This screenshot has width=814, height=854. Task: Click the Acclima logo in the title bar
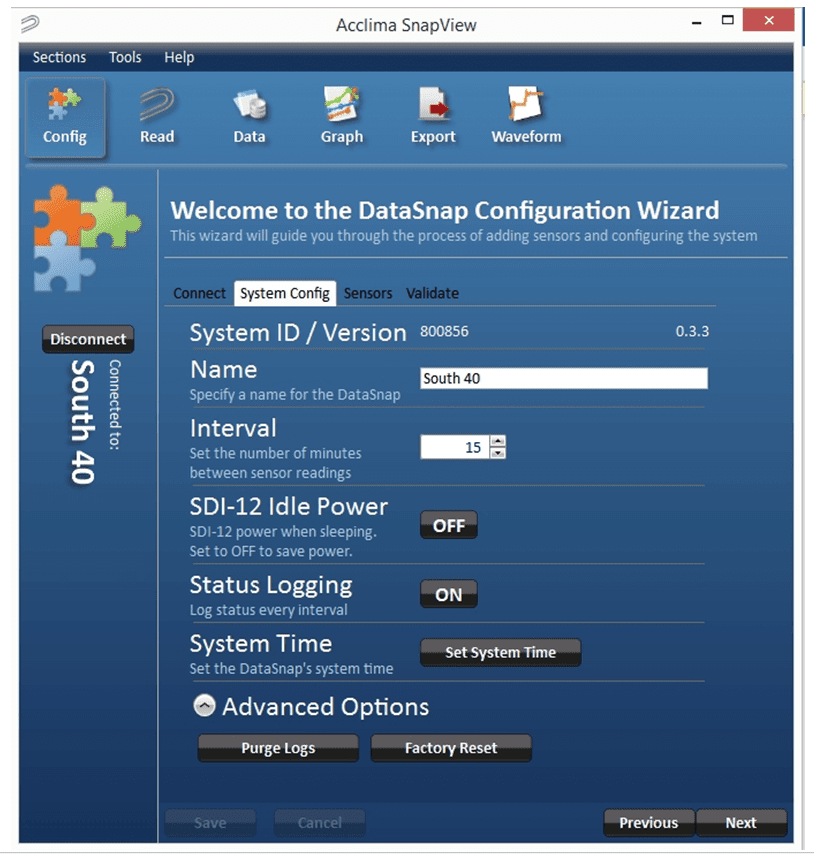[28, 24]
